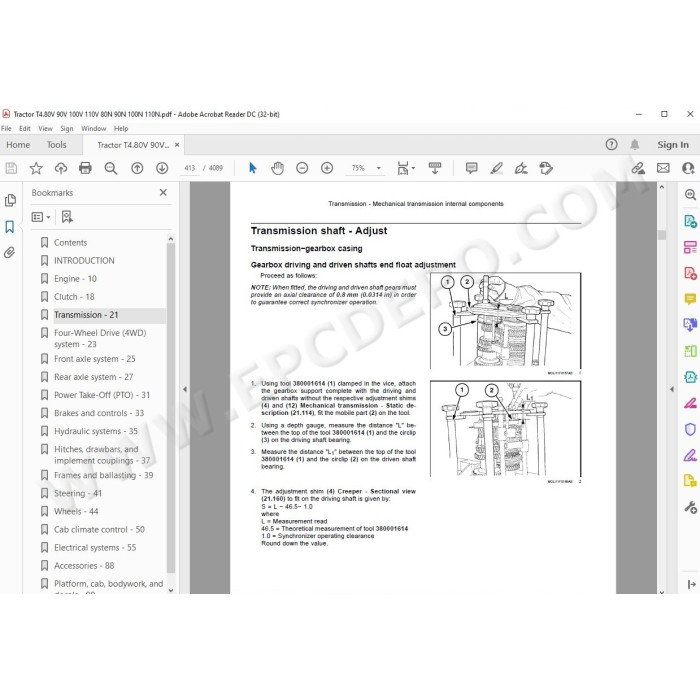Open Hydraulic systems - 35 bookmark

click(x=96, y=432)
